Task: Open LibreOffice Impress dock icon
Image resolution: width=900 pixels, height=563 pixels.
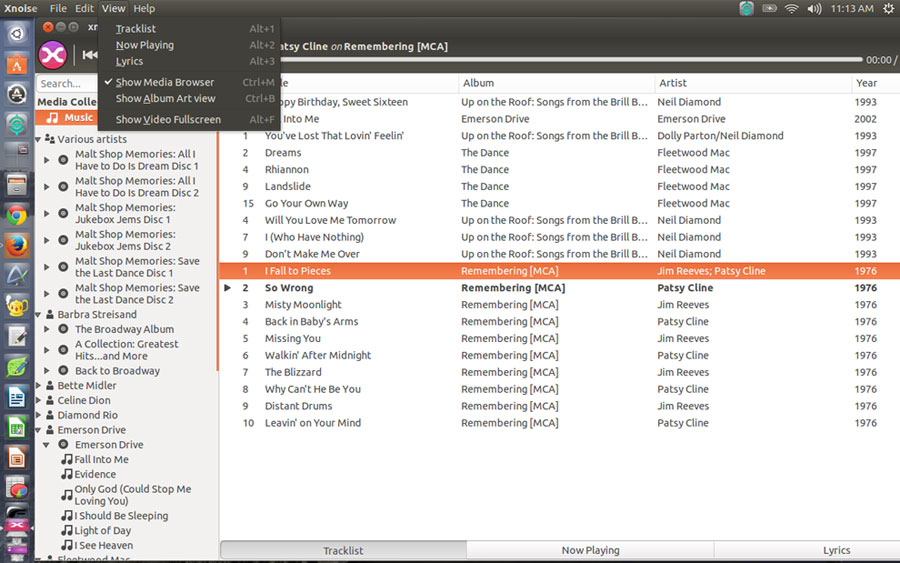Action: pyautogui.click(x=17, y=458)
